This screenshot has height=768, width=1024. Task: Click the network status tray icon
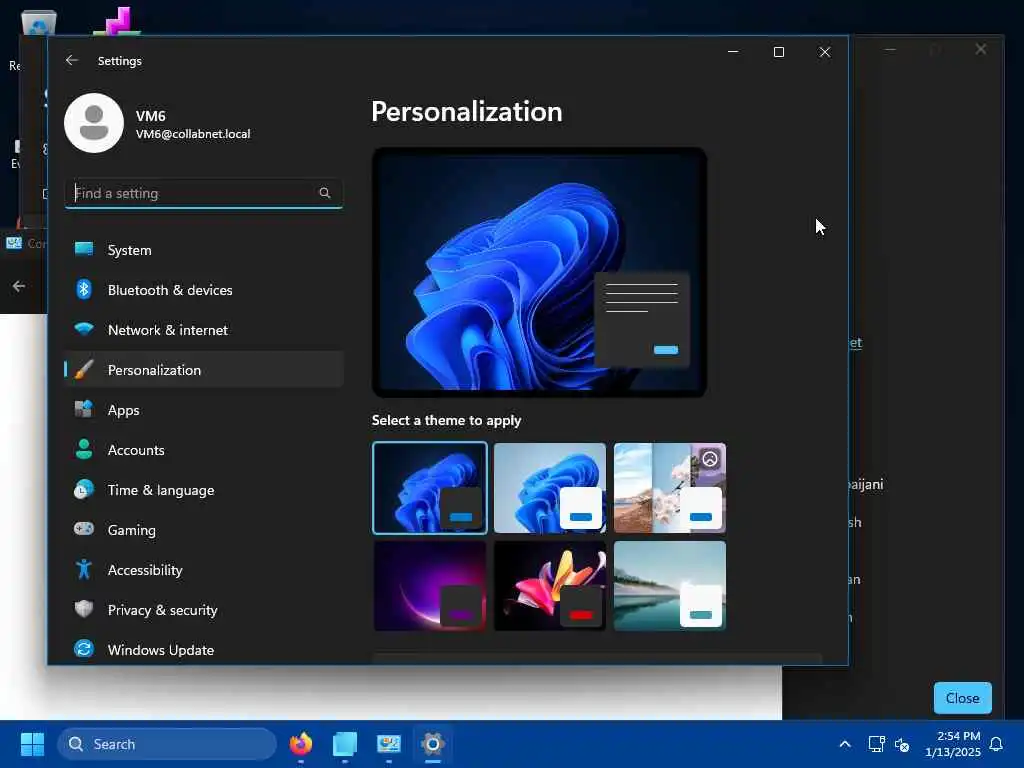point(876,744)
